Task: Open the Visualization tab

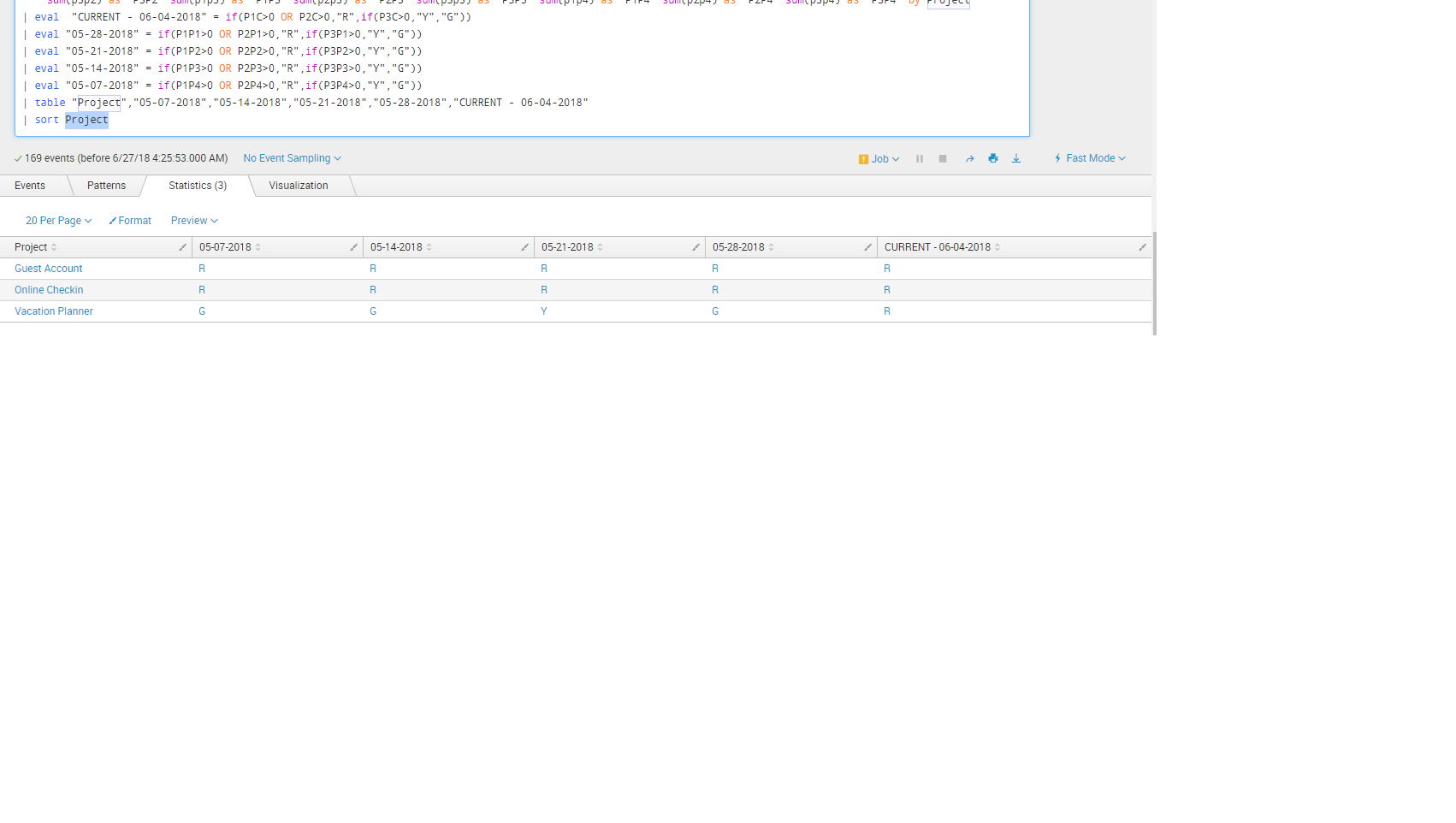Action: pos(299,186)
